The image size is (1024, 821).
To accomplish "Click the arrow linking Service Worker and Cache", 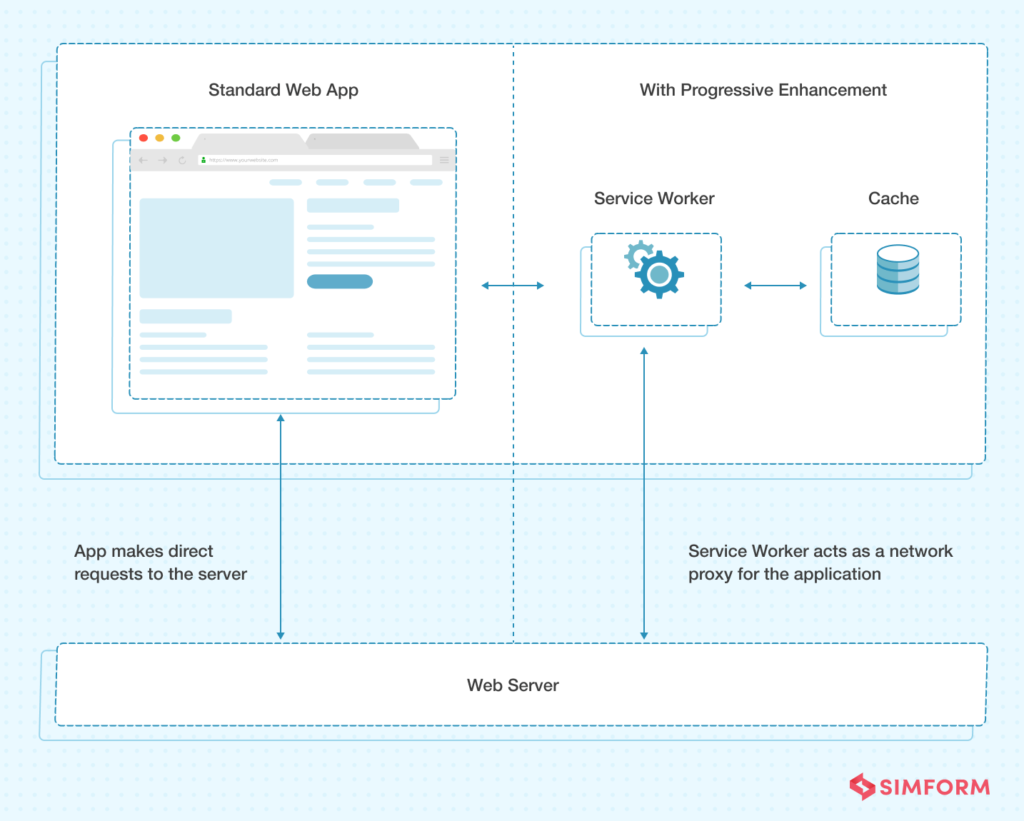I will (775, 285).
